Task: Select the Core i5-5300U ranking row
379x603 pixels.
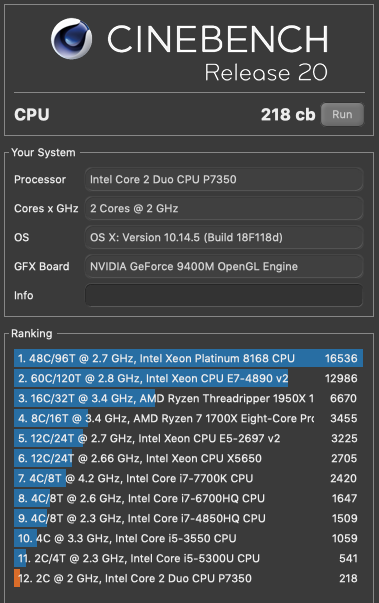Action: click(188, 558)
